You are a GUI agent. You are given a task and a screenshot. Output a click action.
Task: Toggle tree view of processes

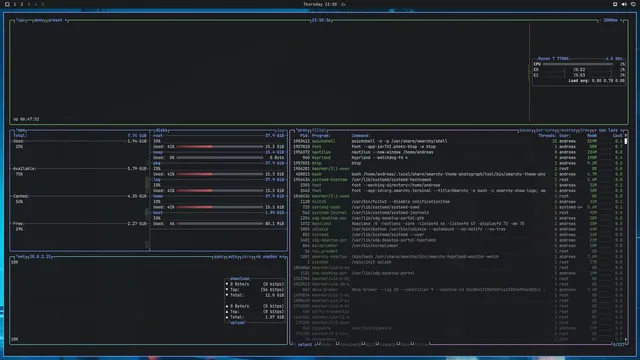point(584,131)
